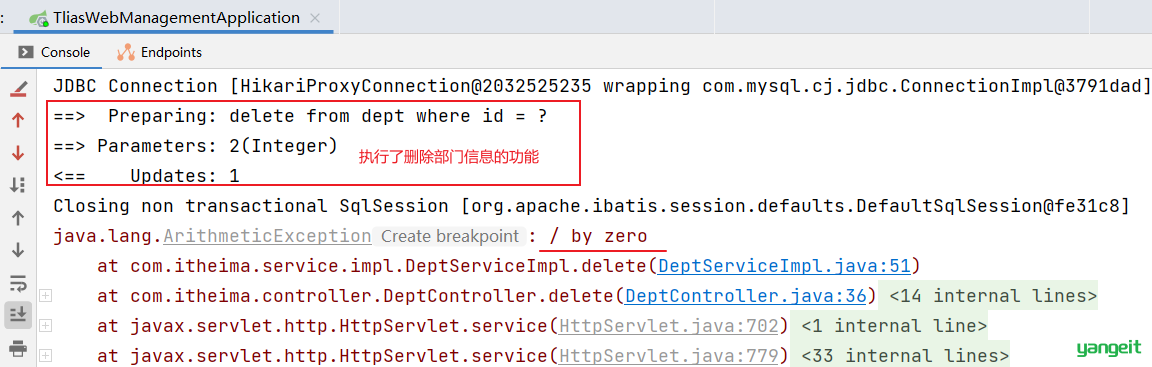Screen dimensions: 1152x367
Task: Click the Spring Boot run configuration icon
Action: tap(39, 18)
